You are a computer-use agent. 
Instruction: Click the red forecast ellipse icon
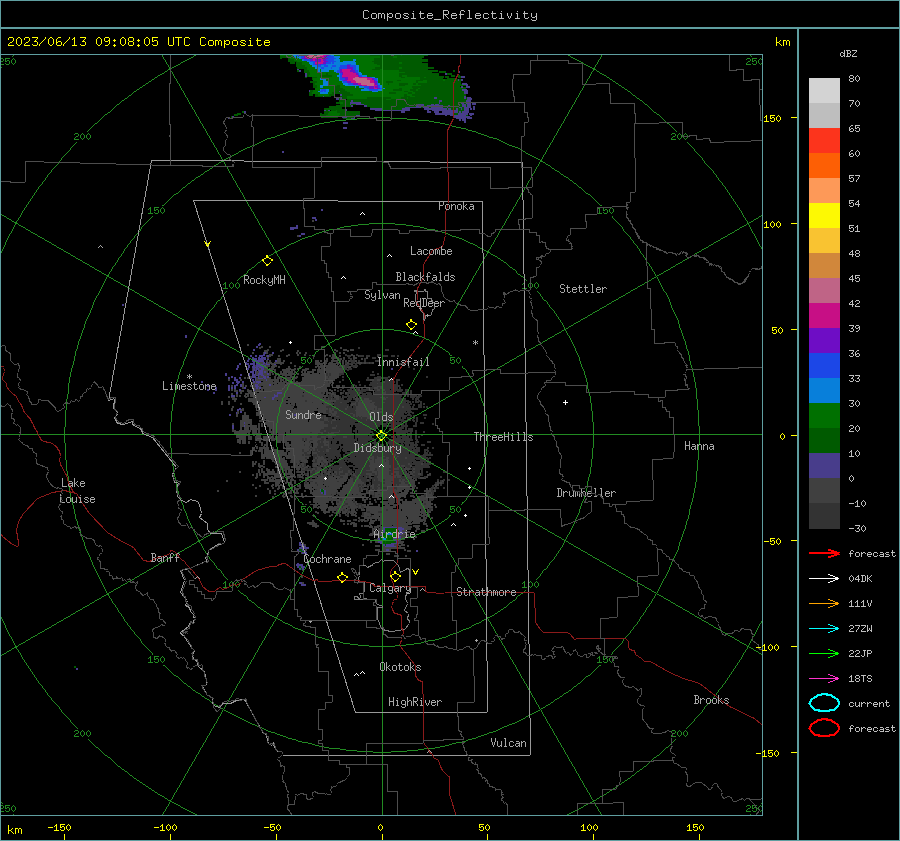coord(824,728)
